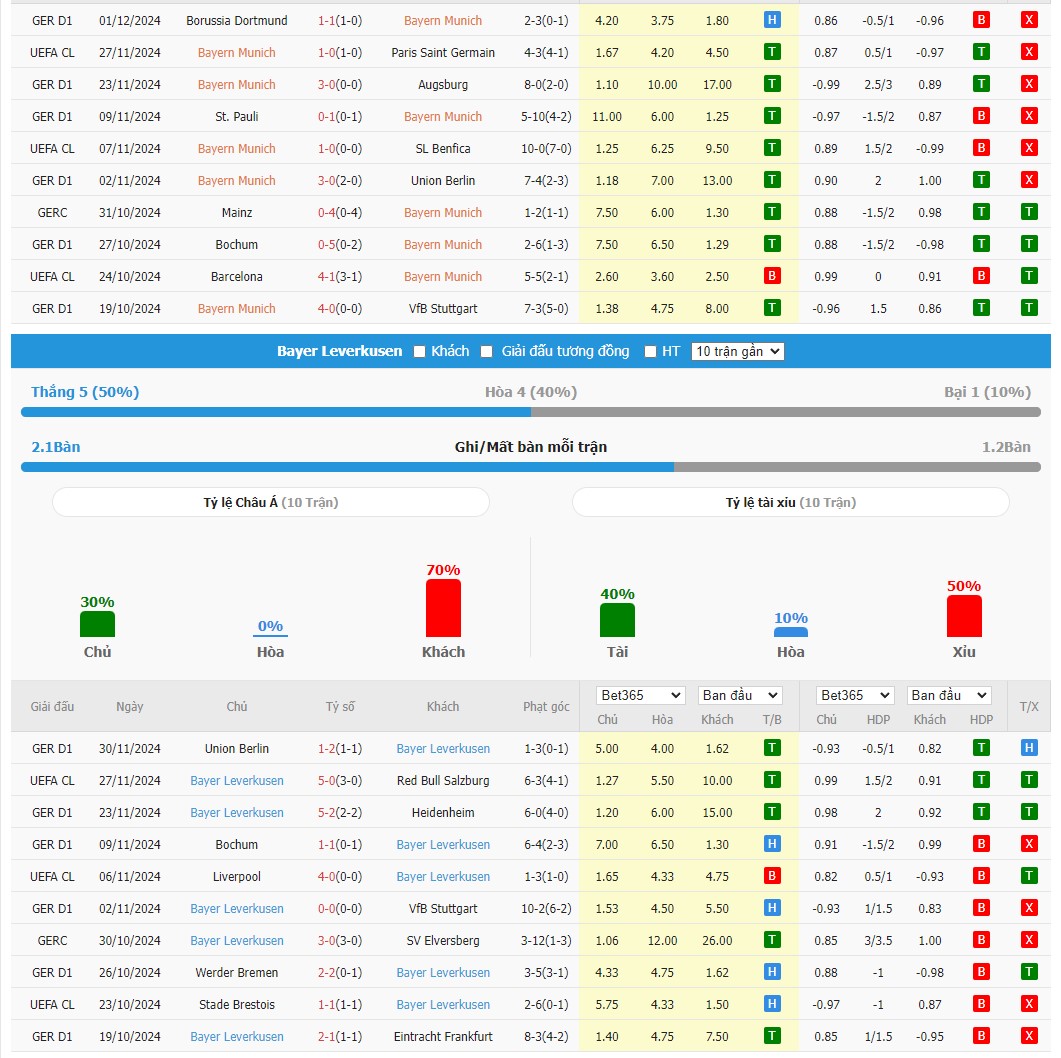This screenshot has width=1061, height=1058.
Task: Click the 5-0(3-0) score for Red Bull Salzburg
Action: pyautogui.click(x=340, y=781)
